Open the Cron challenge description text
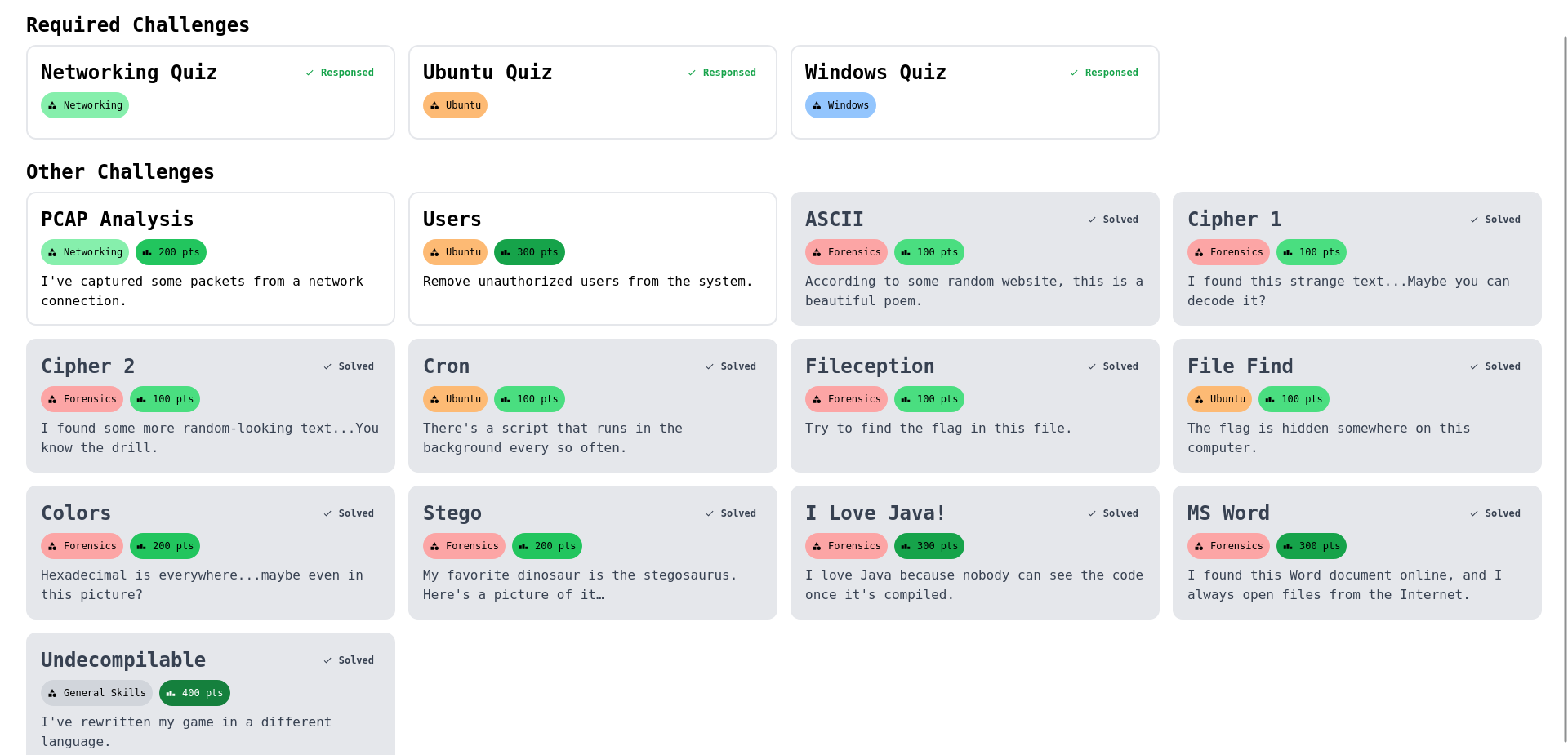 tap(552, 438)
